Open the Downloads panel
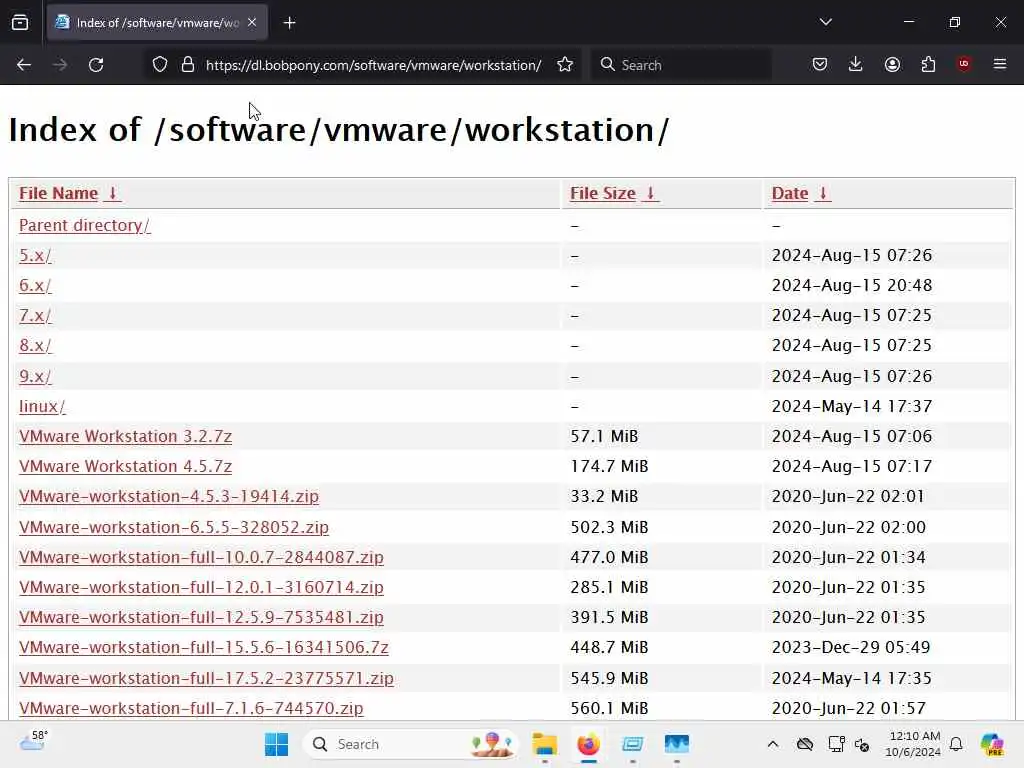 tap(856, 64)
